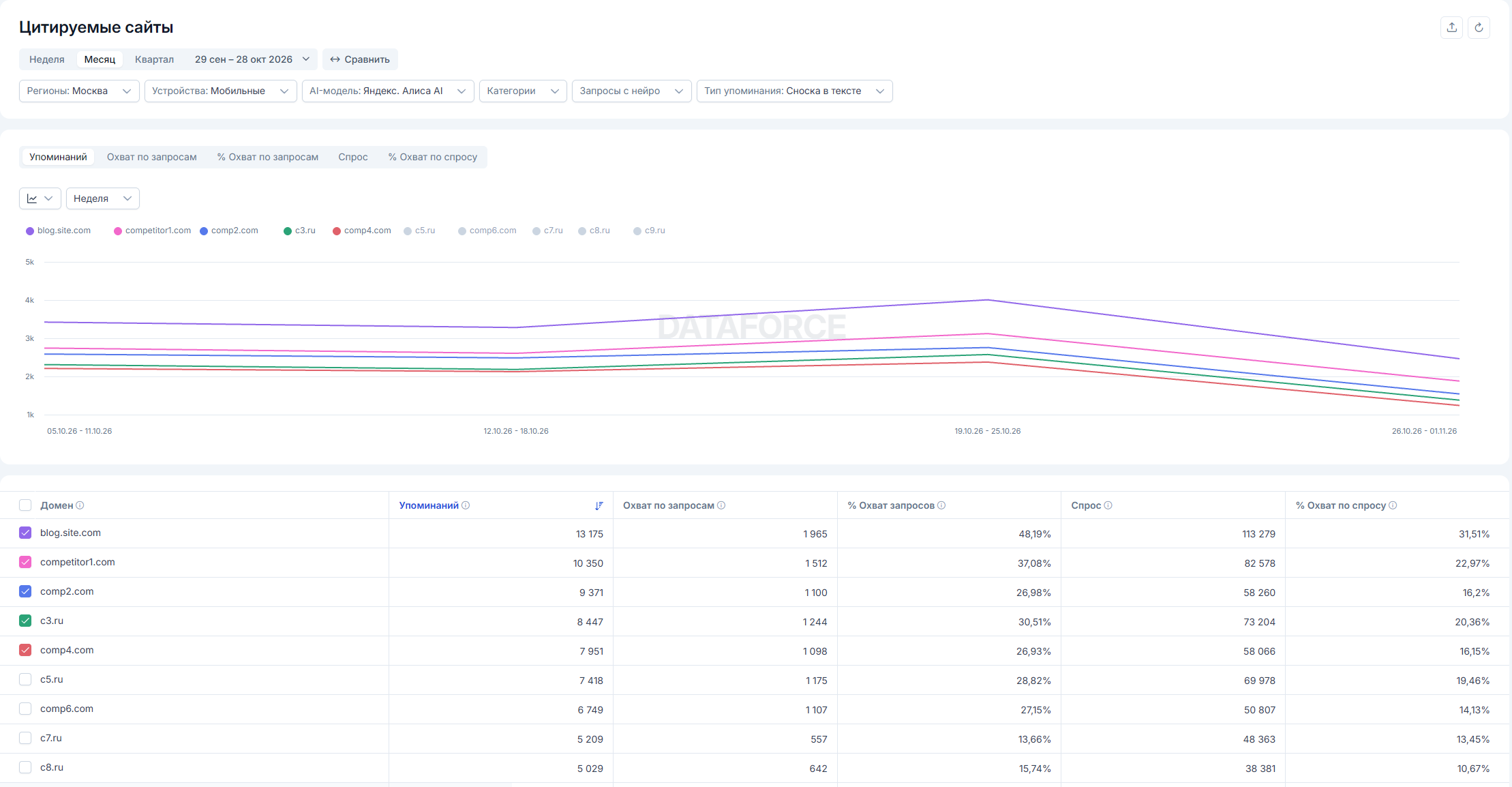
Task: Click info icon beside % Охват по спросу header
Action: point(1393,505)
